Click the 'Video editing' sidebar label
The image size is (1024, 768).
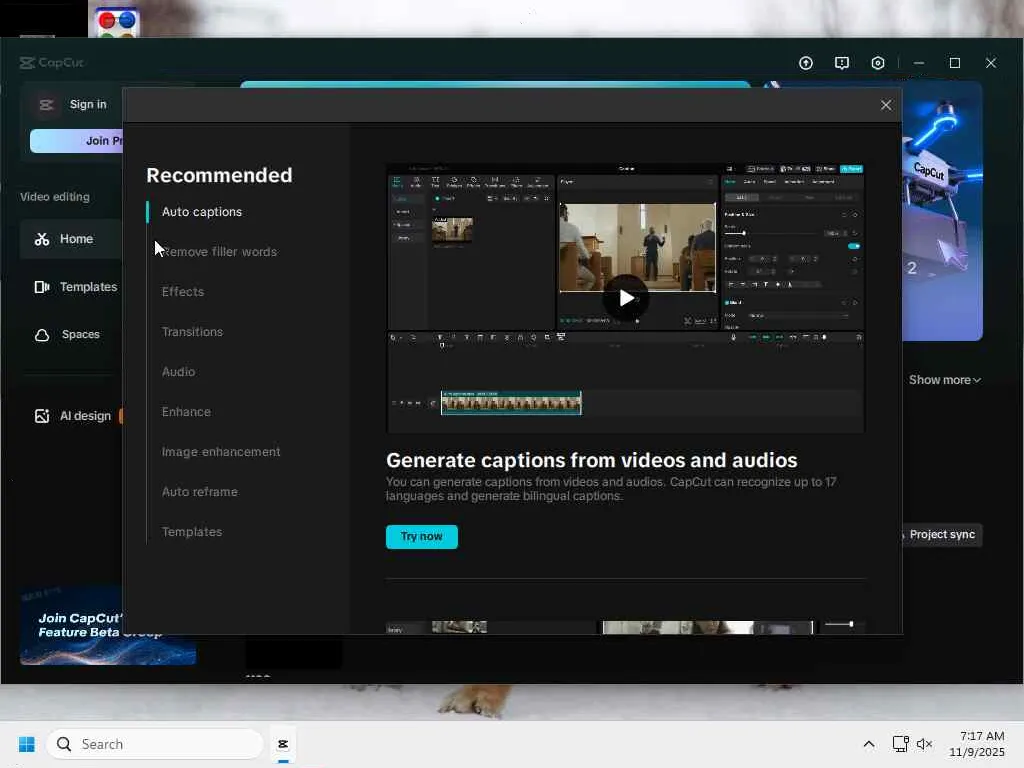[x=55, y=197]
